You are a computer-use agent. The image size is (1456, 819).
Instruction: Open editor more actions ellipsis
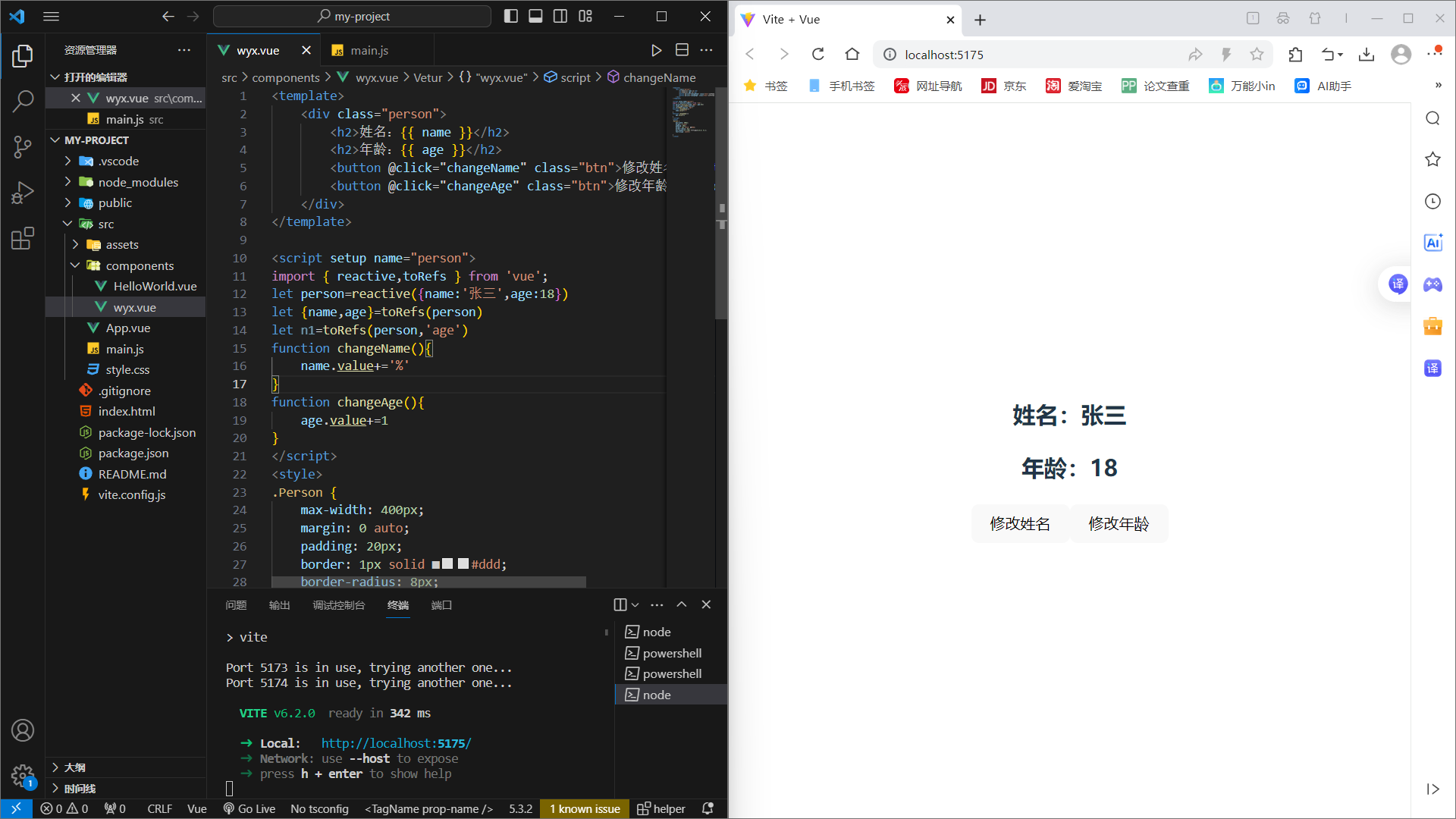(707, 50)
